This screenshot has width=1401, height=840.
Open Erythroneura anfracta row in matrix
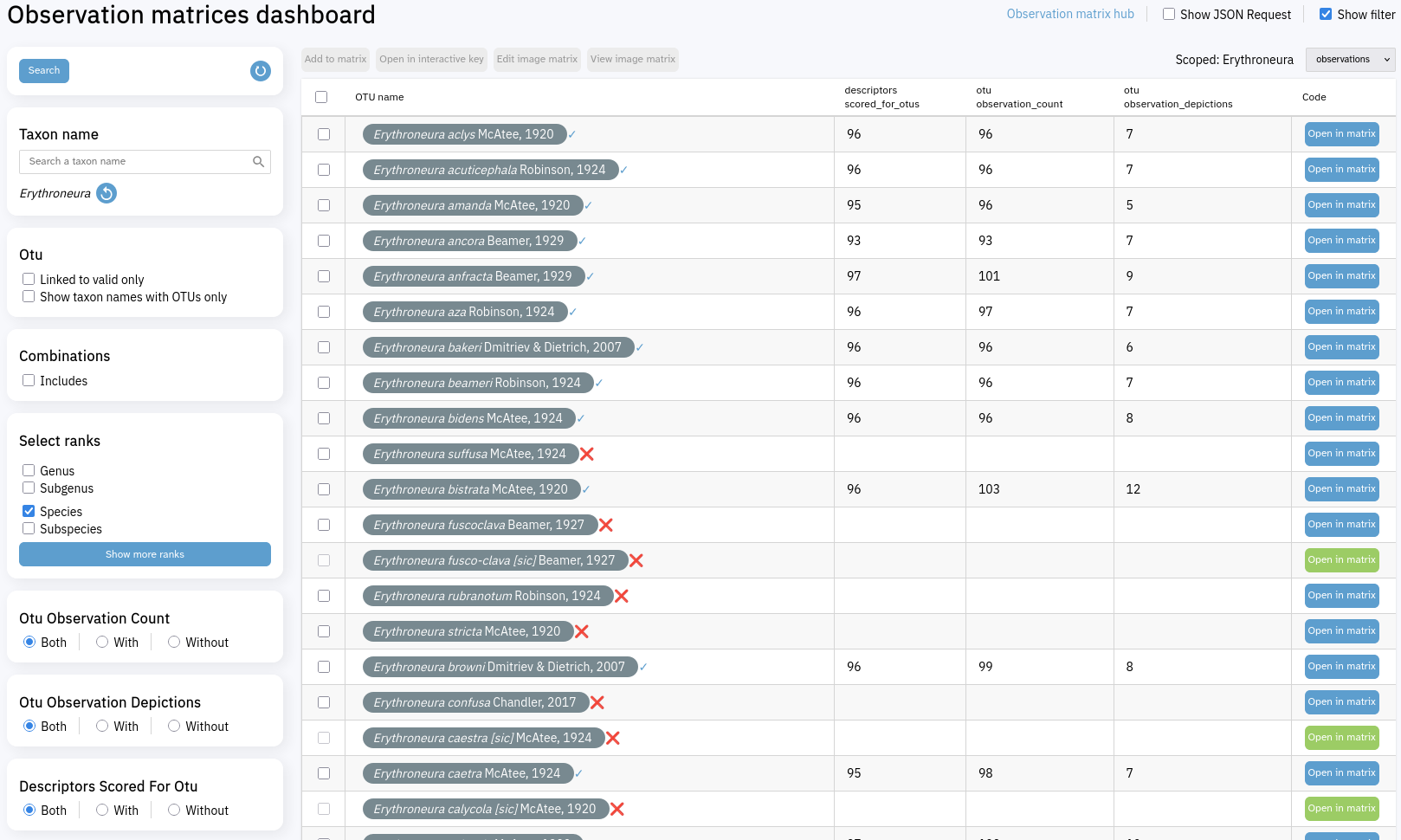pyautogui.click(x=1341, y=276)
